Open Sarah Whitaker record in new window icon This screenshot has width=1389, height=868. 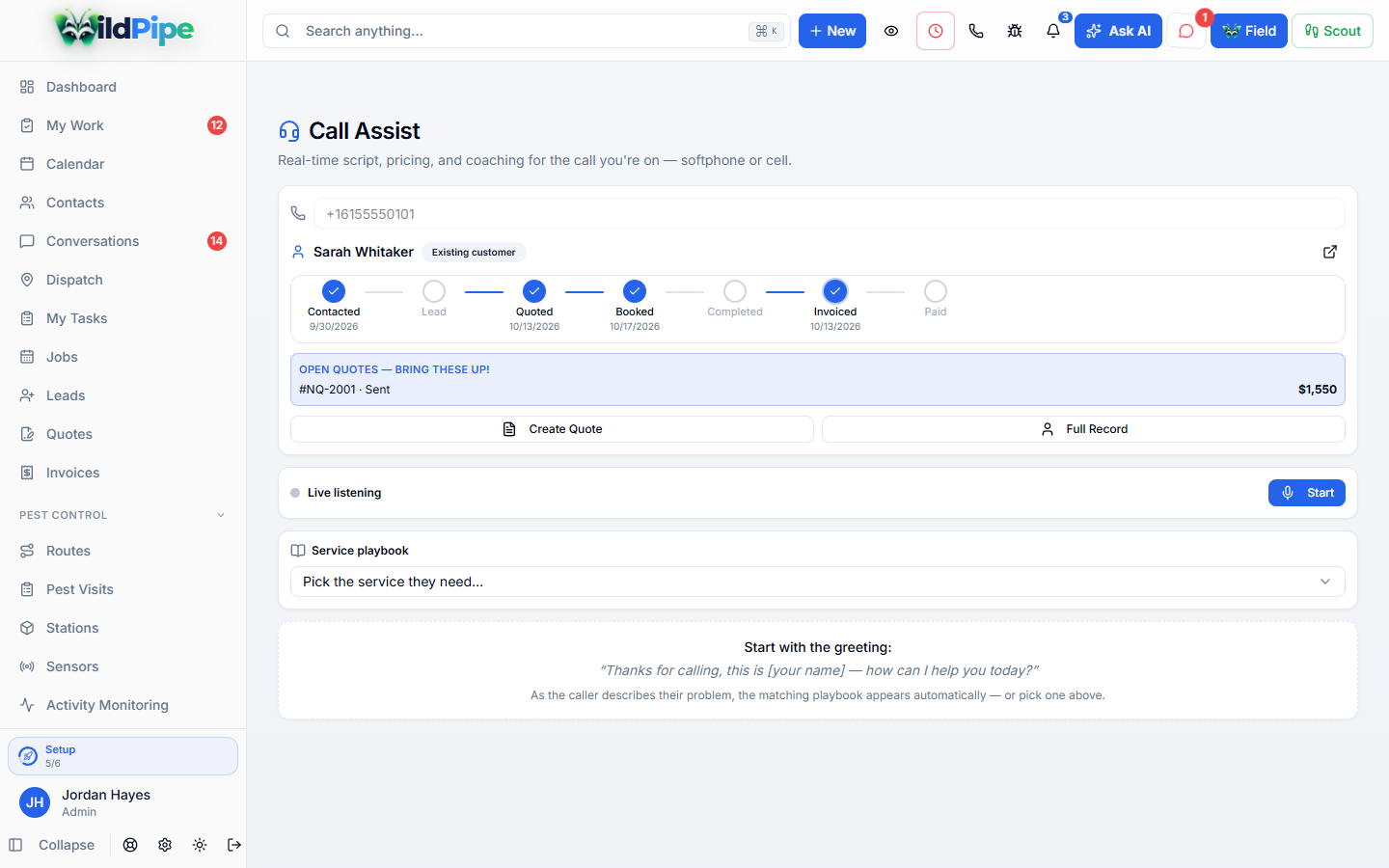pos(1330,252)
